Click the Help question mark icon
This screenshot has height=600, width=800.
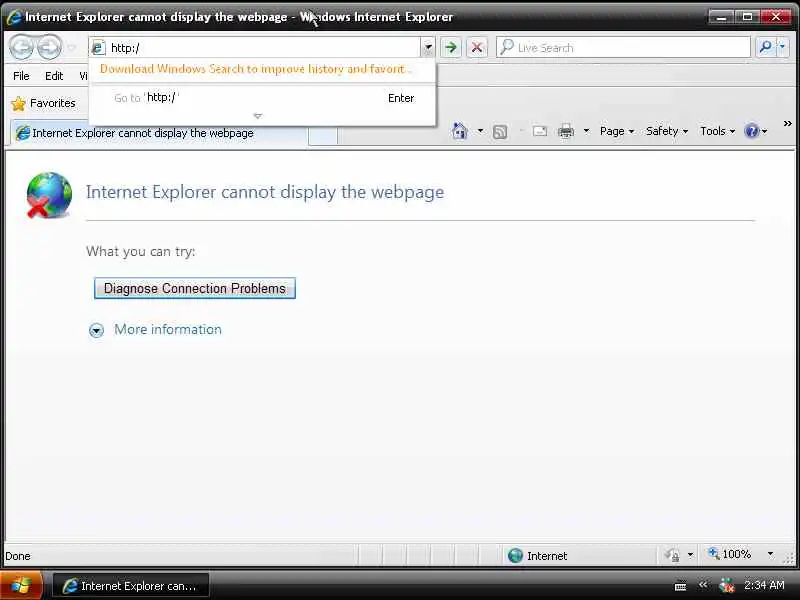point(752,131)
